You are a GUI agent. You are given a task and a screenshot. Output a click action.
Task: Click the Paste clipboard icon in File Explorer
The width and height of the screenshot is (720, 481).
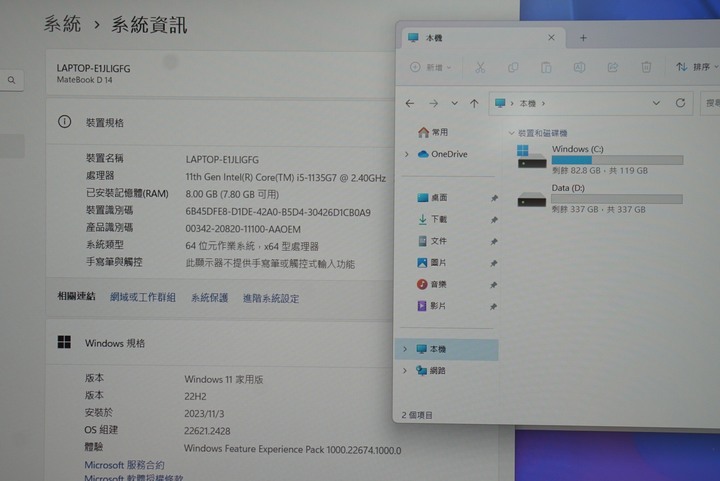pyautogui.click(x=546, y=67)
